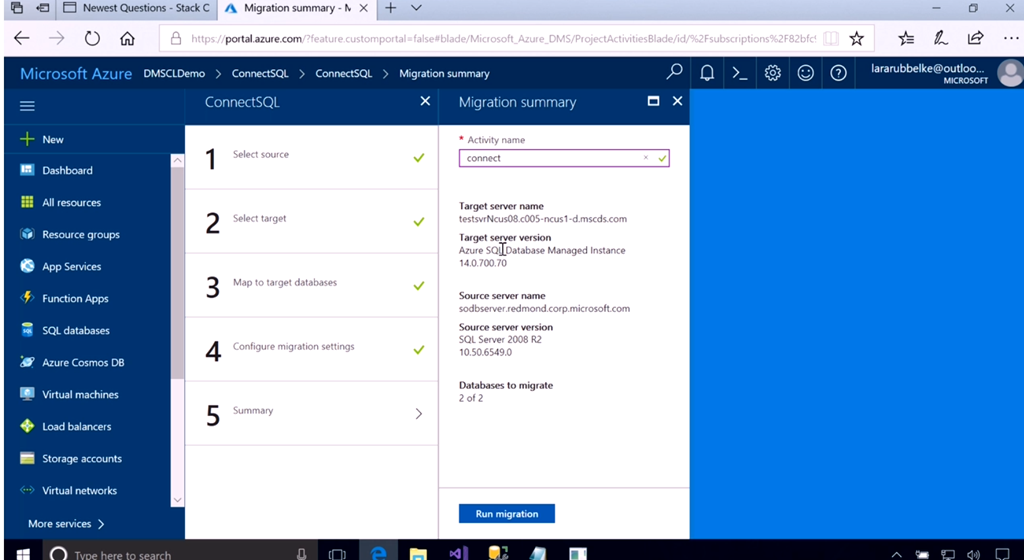Open Function Apps in the sidebar
The height and width of the screenshot is (560, 1024).
point(75,298)
